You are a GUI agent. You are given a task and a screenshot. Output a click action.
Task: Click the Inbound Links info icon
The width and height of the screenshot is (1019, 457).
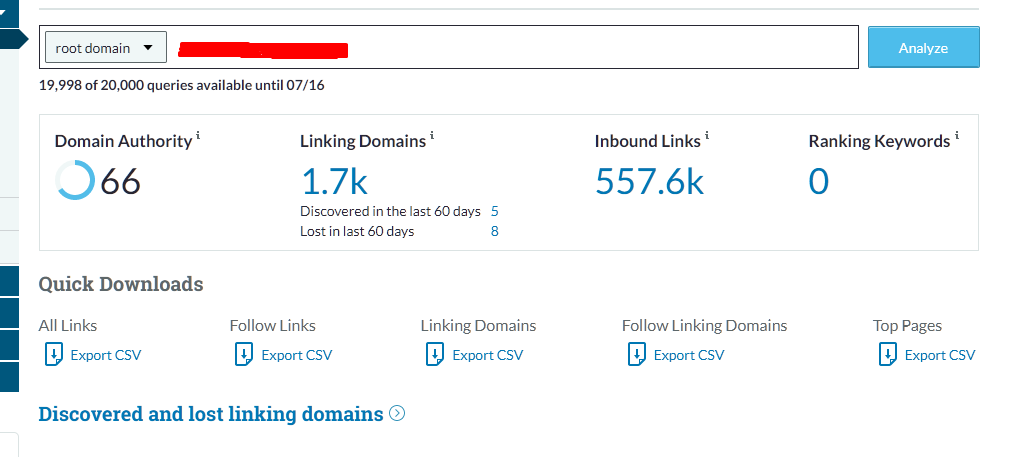[707, 135]
